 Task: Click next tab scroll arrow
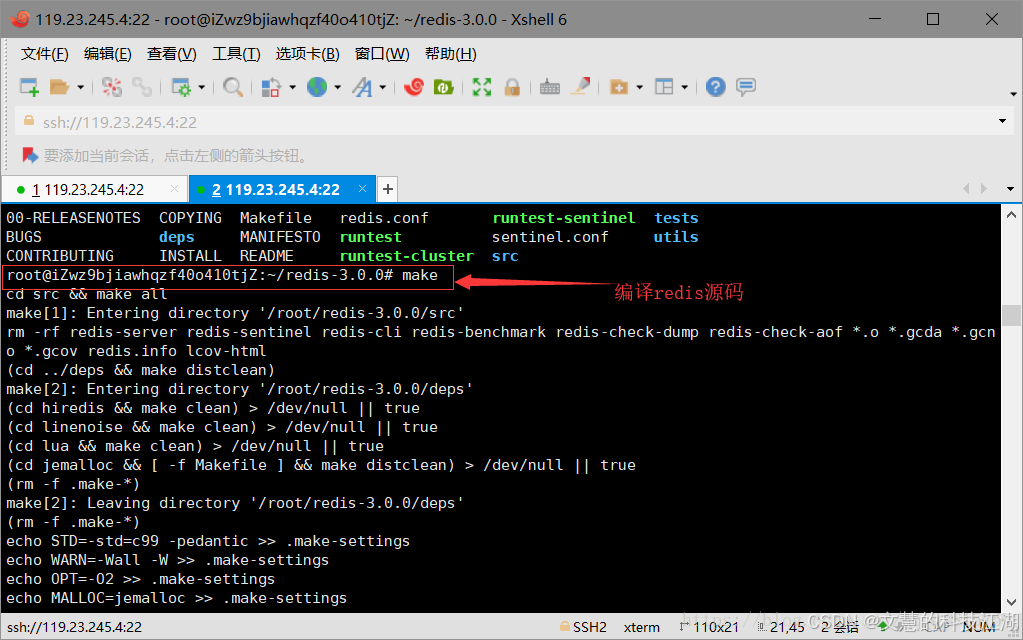click(984, 189)
